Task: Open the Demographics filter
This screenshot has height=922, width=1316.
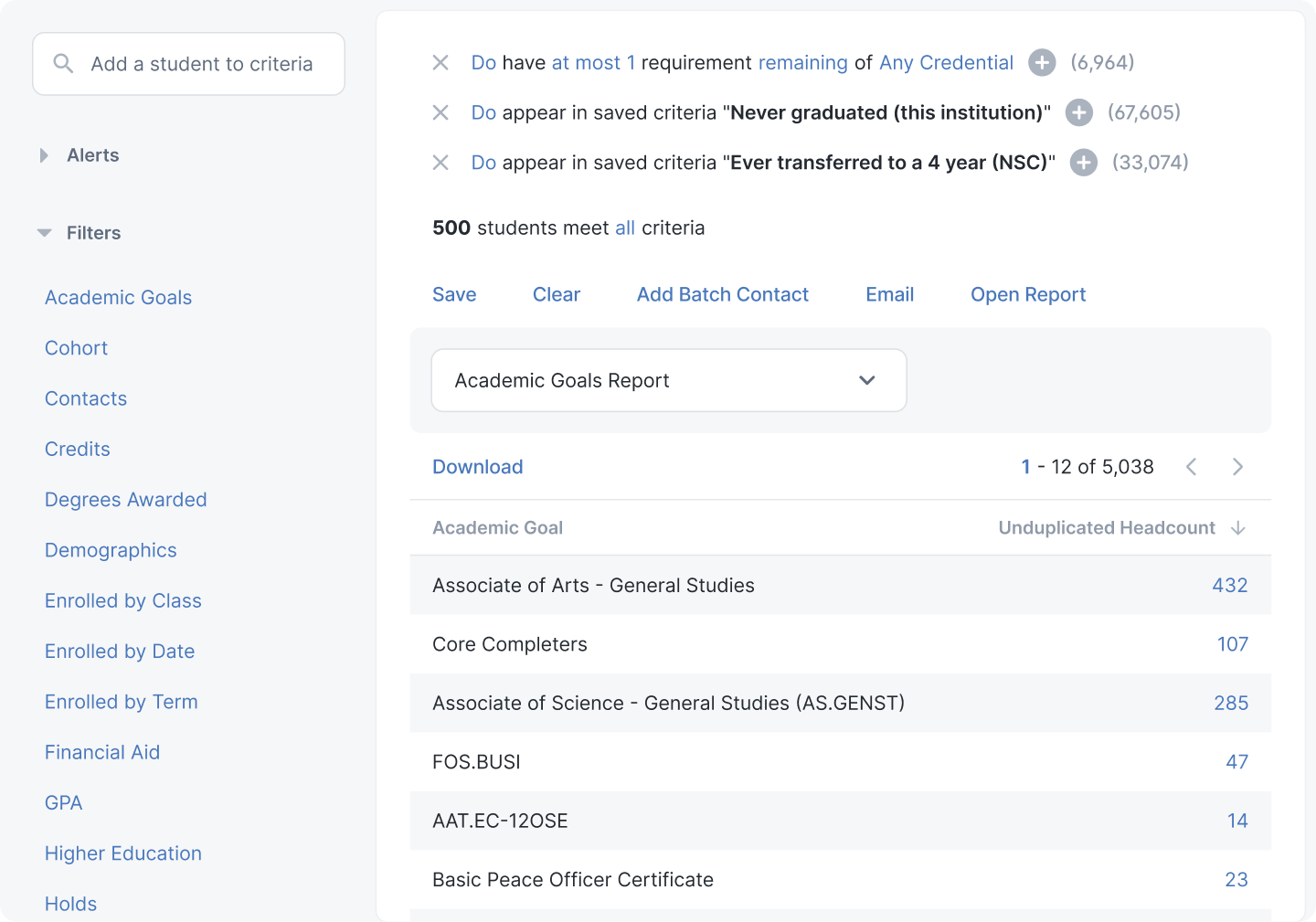Action: tap(111, 550)
